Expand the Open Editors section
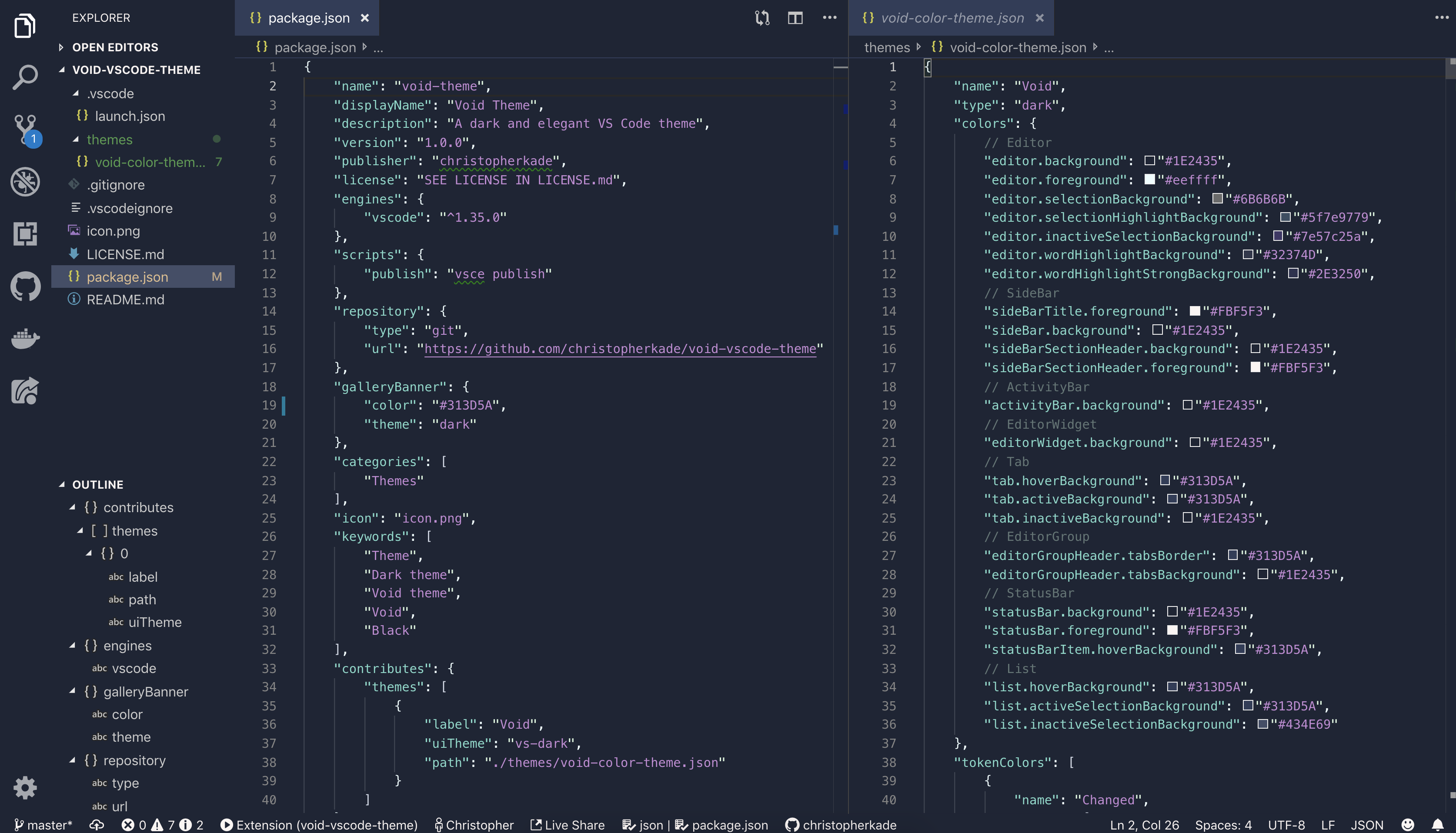Image resolution: width=1456 pixels, height=833 pixels. point(61,47)
